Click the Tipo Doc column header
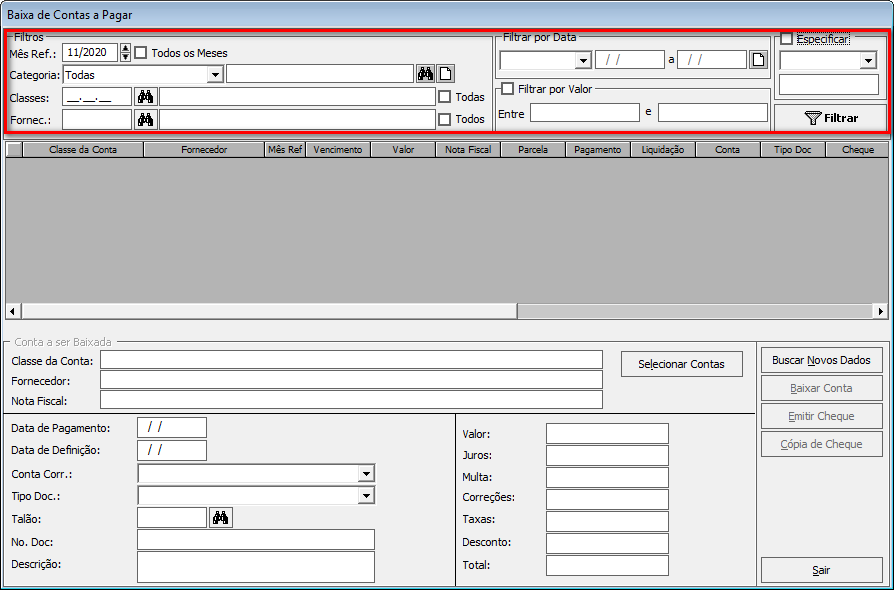Image resolution: width=894 pixels, height=590 pixels. tap(793, 150)
